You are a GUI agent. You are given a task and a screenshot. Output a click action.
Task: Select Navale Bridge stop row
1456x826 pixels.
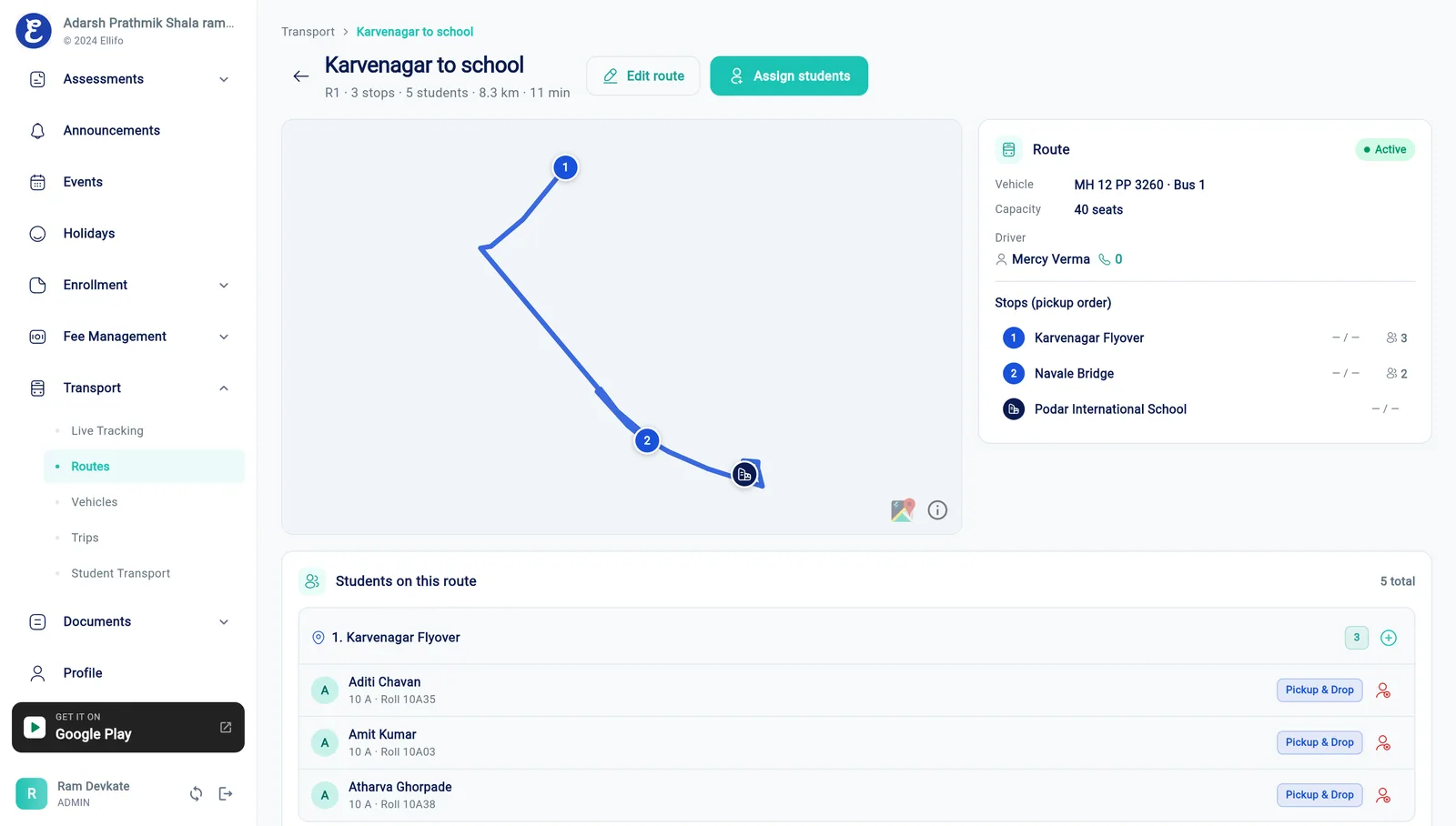pos(1205,374)
